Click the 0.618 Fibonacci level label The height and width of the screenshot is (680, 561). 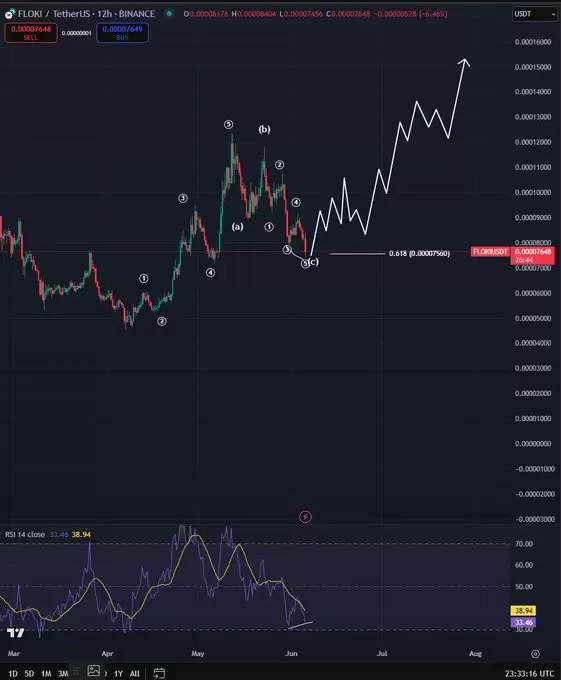point(419,253)
